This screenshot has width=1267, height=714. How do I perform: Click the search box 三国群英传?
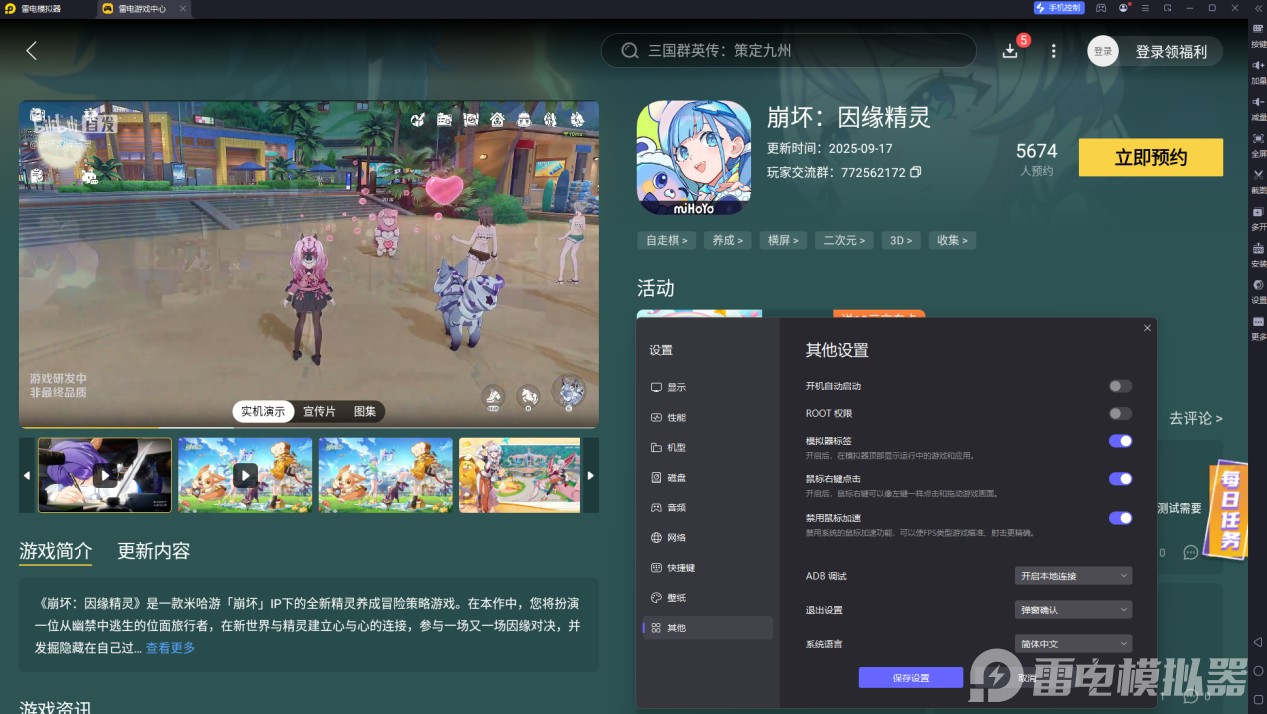click(788, 50)
